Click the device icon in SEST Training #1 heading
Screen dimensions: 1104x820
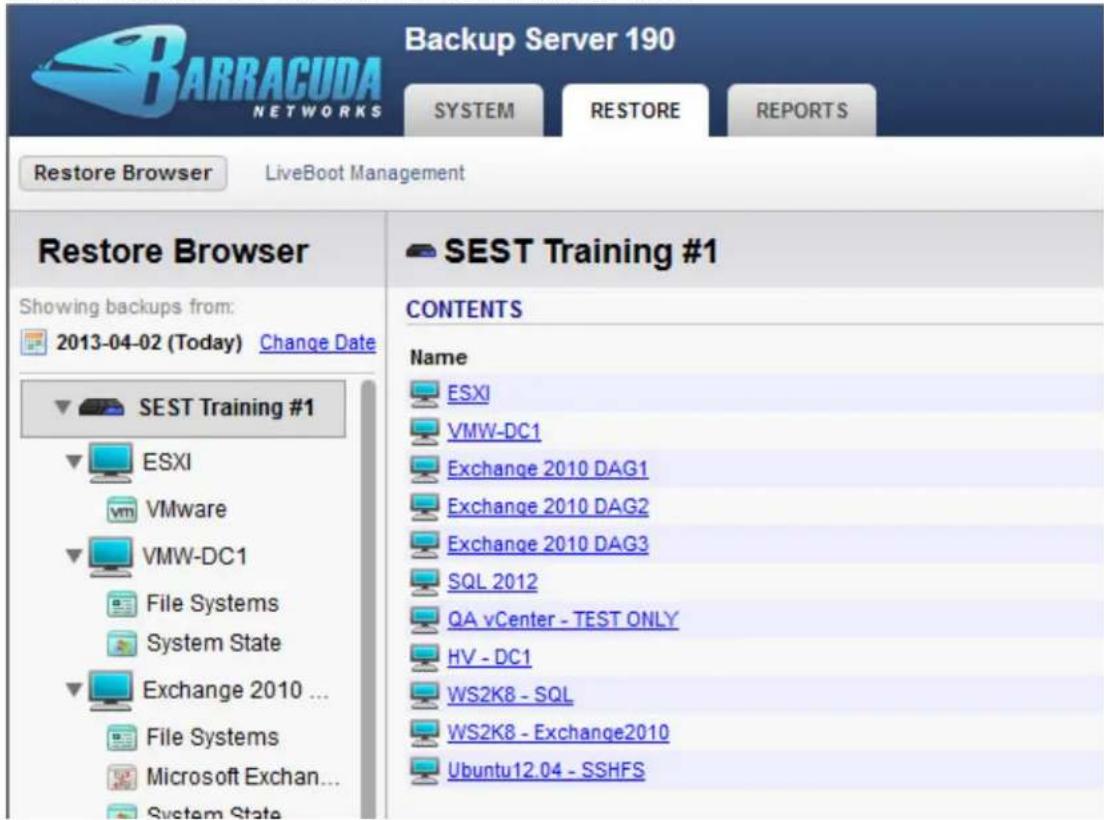[421, 251]
